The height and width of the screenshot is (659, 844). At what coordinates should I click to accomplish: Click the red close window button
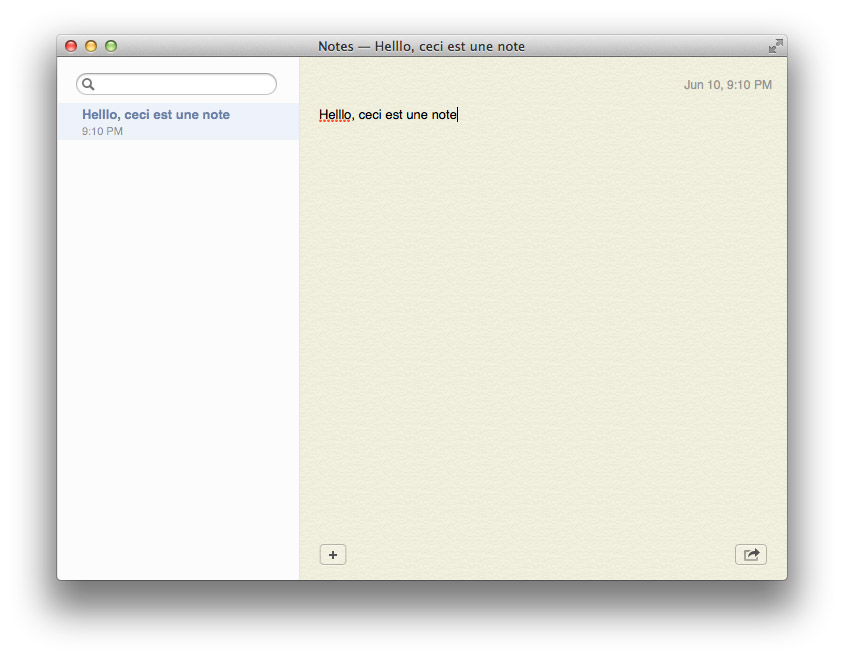pos(71,46)
